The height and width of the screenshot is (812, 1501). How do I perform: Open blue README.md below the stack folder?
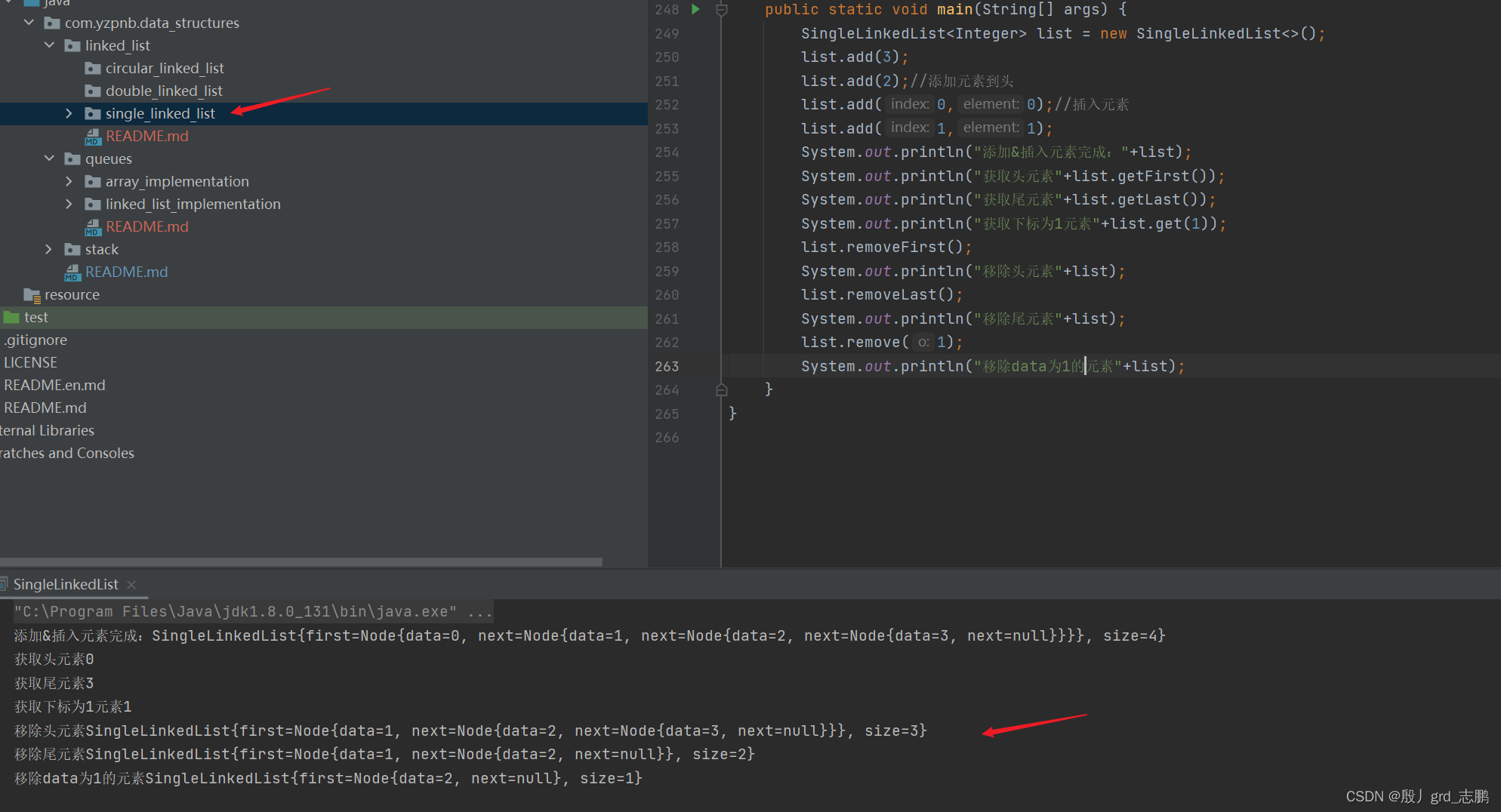click(127, 272)
